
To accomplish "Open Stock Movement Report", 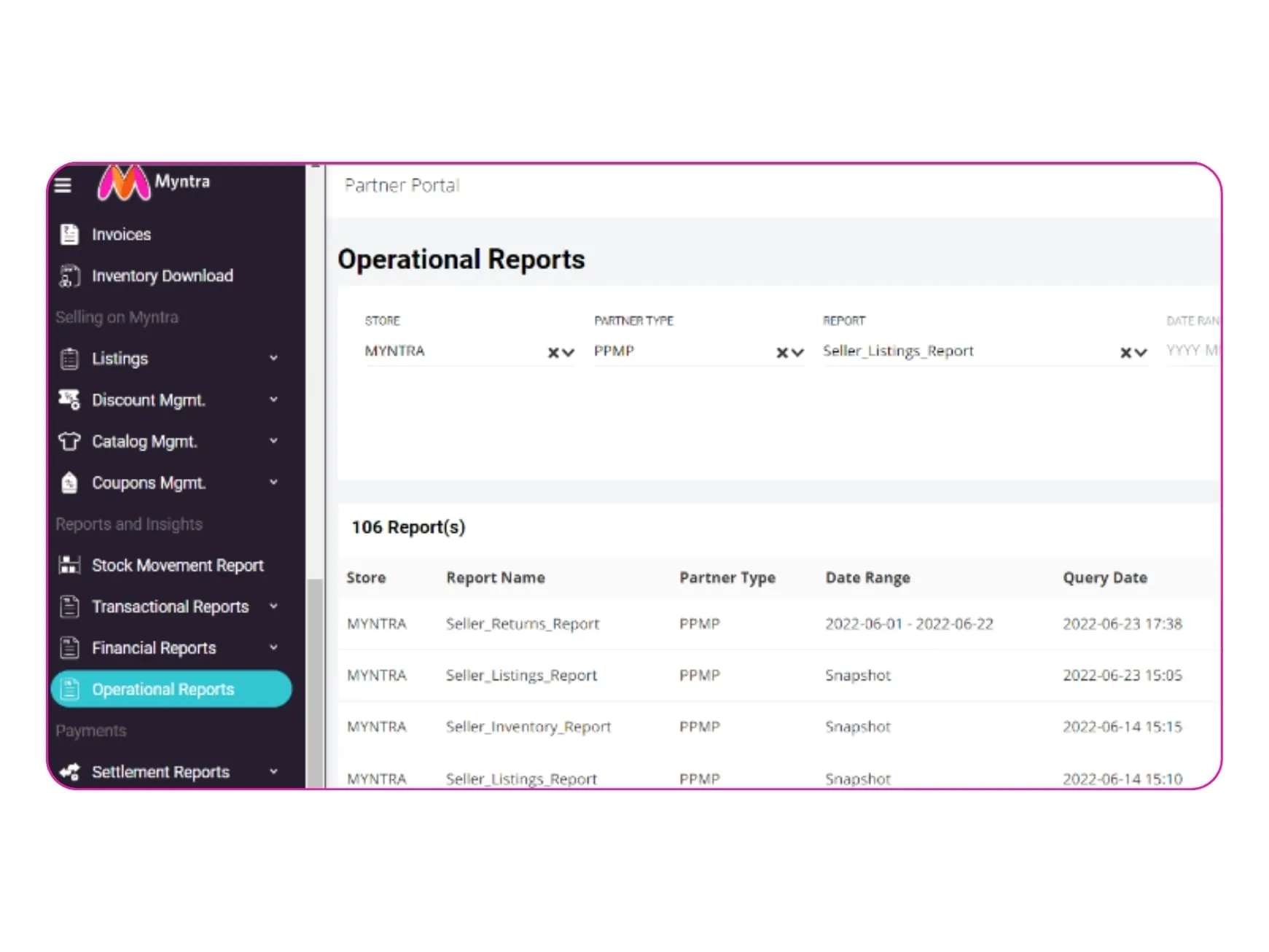I will click(178, 566).
